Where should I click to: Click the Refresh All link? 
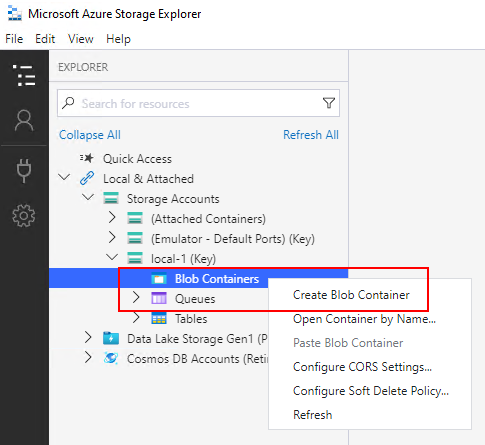311,135
